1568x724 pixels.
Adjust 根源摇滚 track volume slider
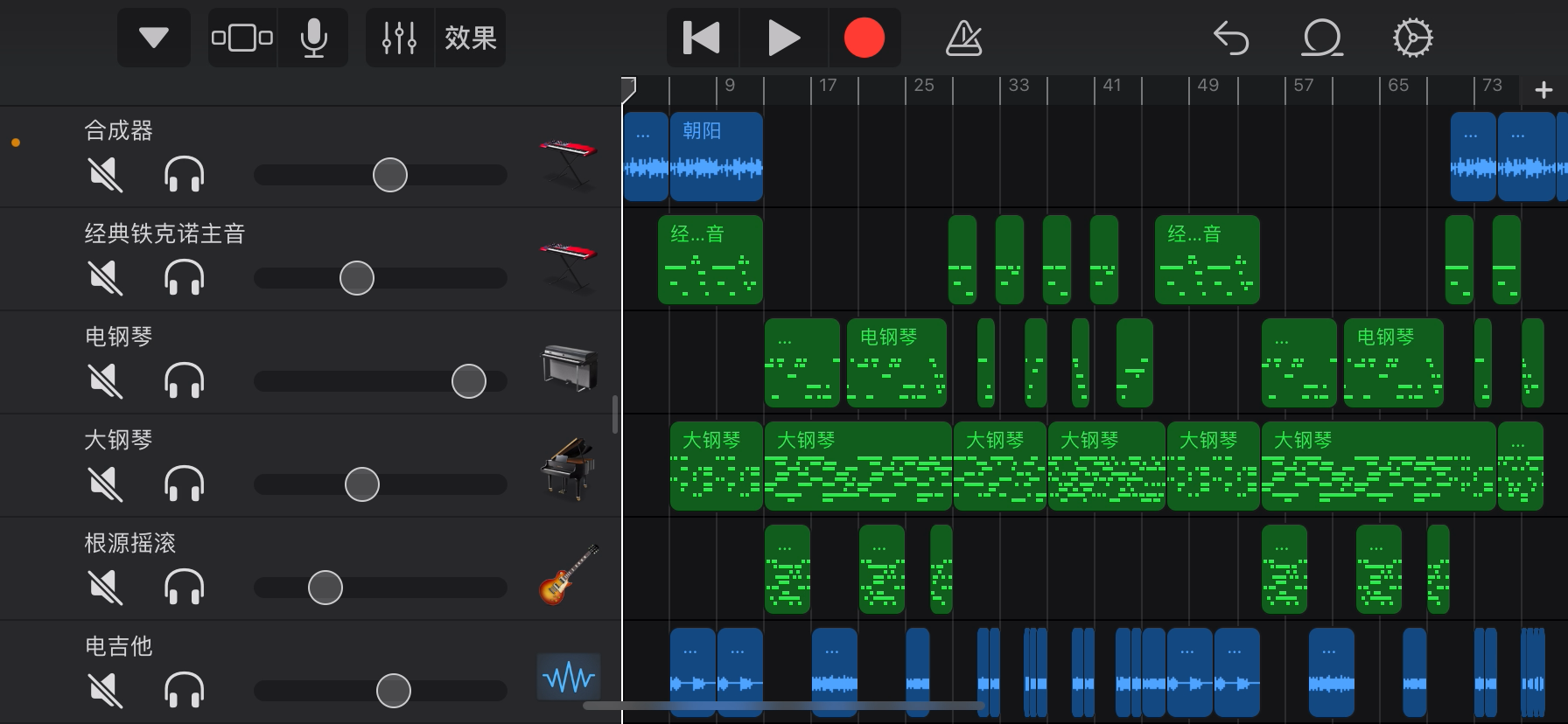(x=325, y=588)
